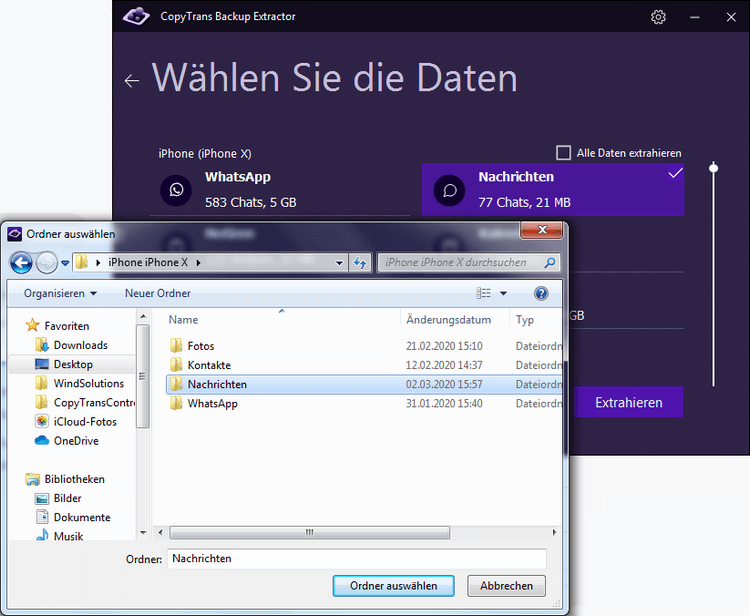Click the Fotos folder icon

click(x=176, y=345)
